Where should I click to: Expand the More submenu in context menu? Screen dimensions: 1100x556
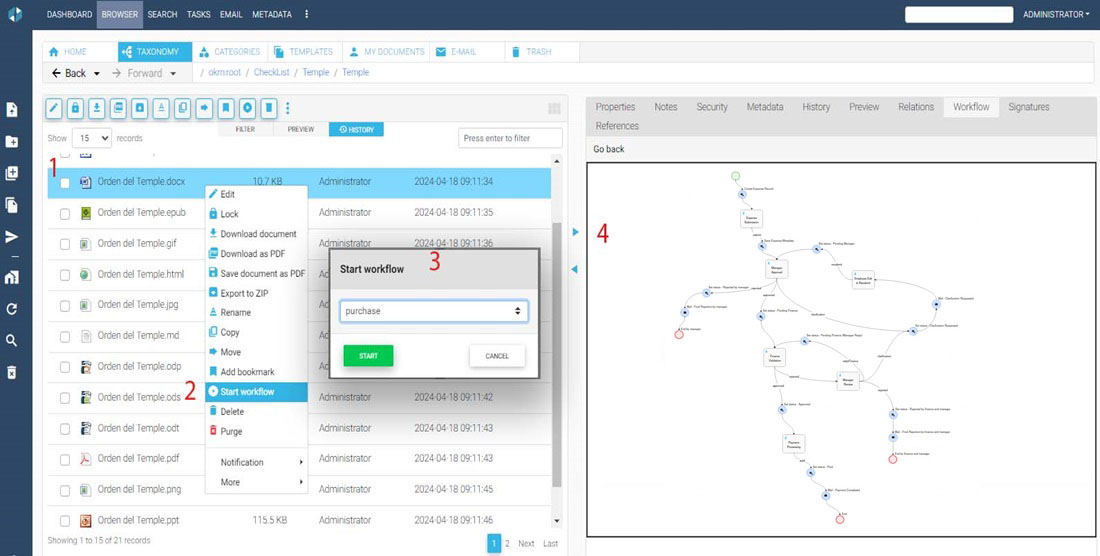[x=256, y=482]
